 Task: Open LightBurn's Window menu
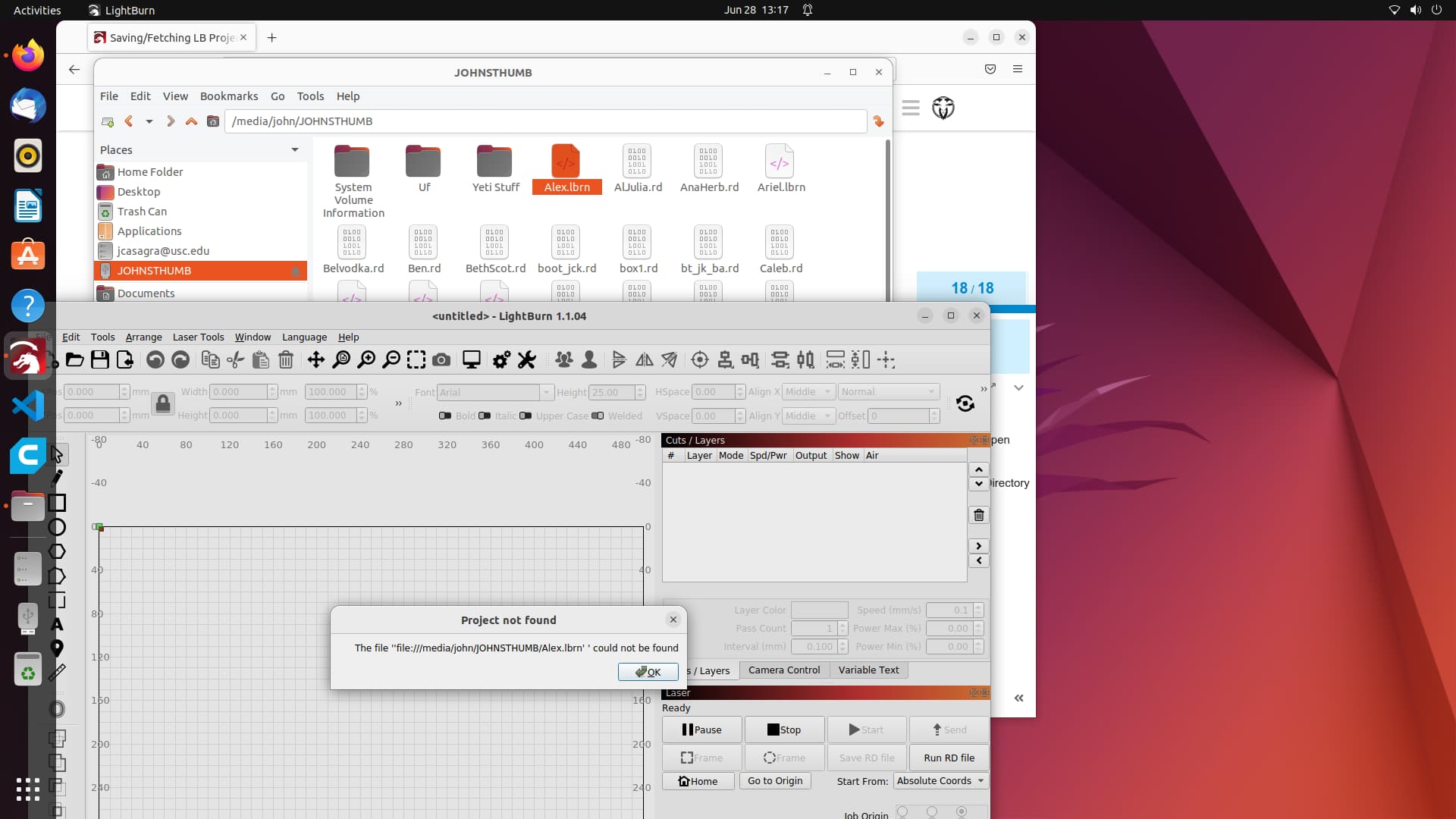click(253, 337)
